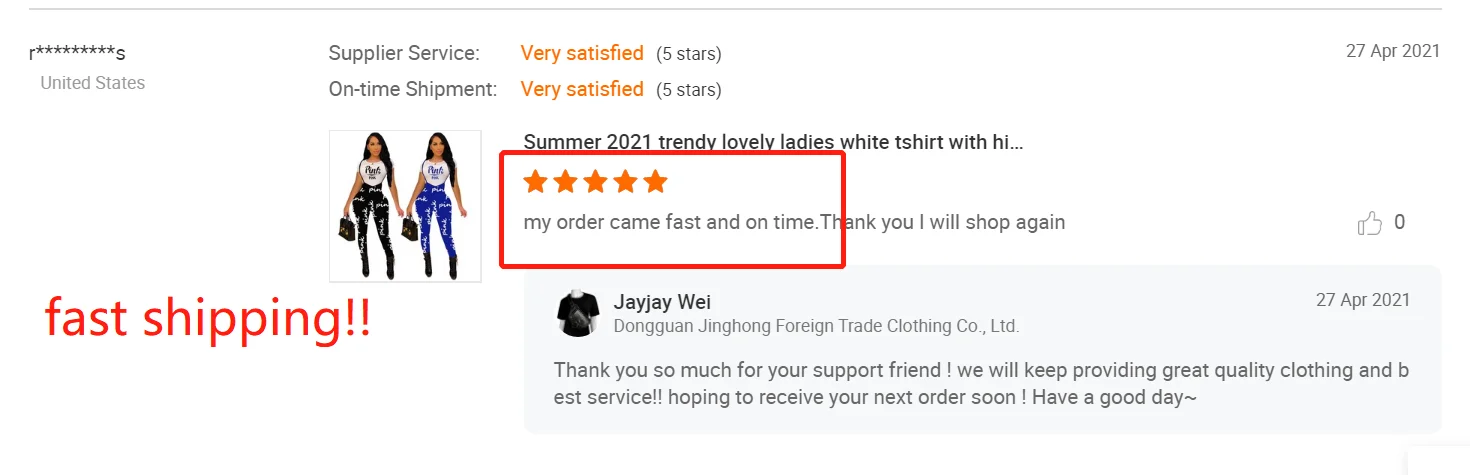
Task: Click reviewer name r*********s
Action: (x=77, y=54)
